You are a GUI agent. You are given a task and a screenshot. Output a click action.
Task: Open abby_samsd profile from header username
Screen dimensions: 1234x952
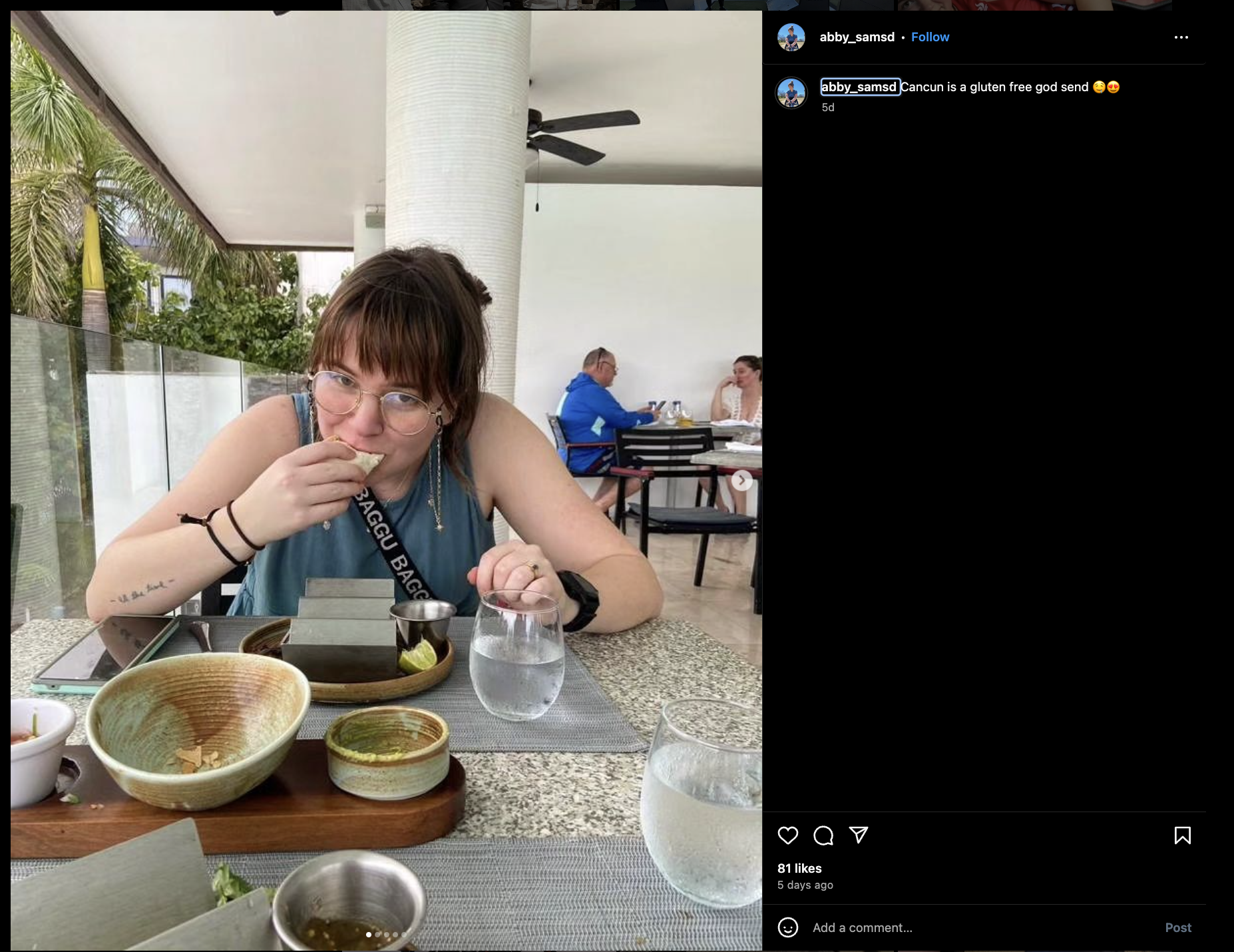click(857, 37)
